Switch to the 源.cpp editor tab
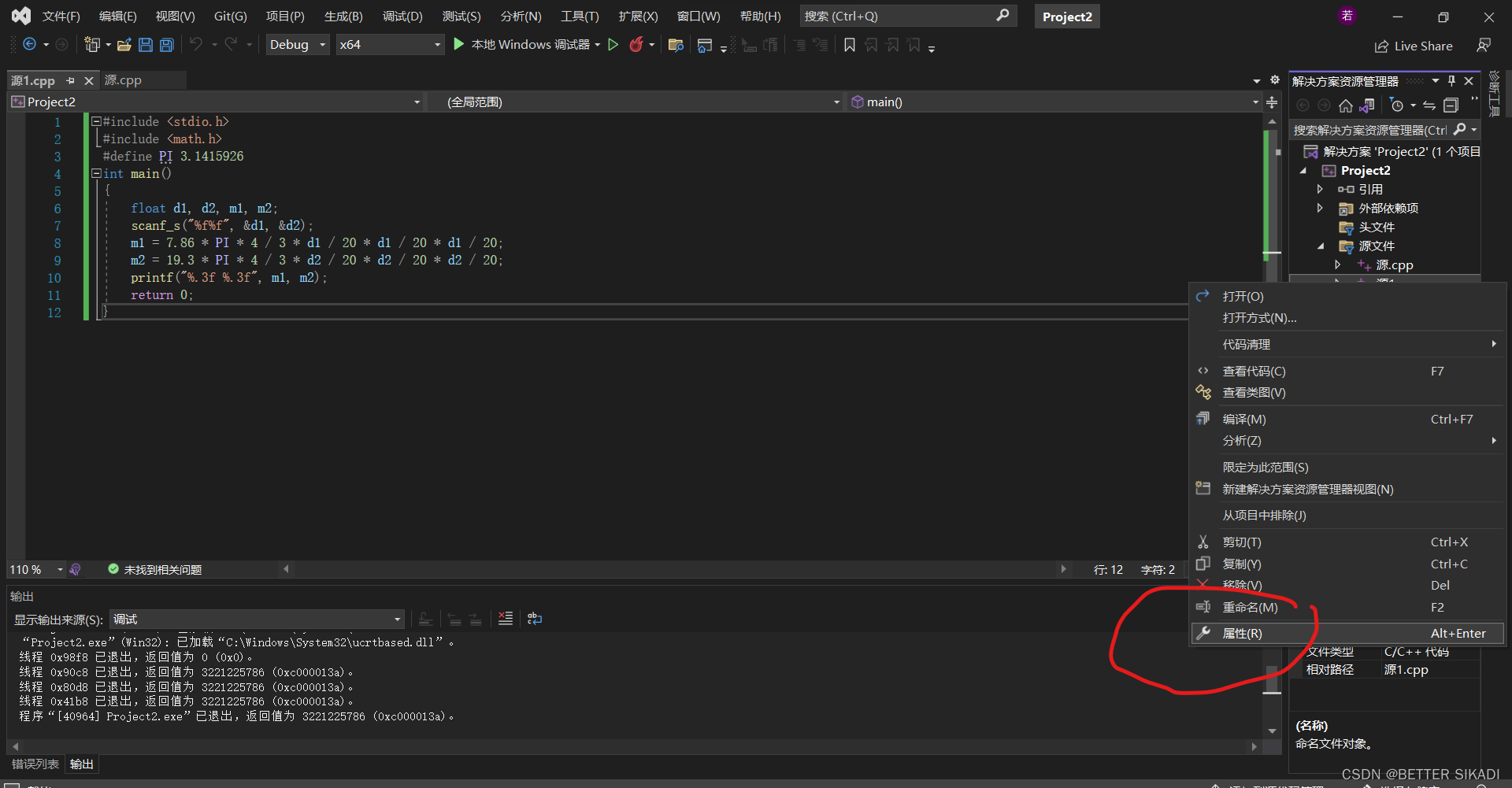 tap(124, 80)
